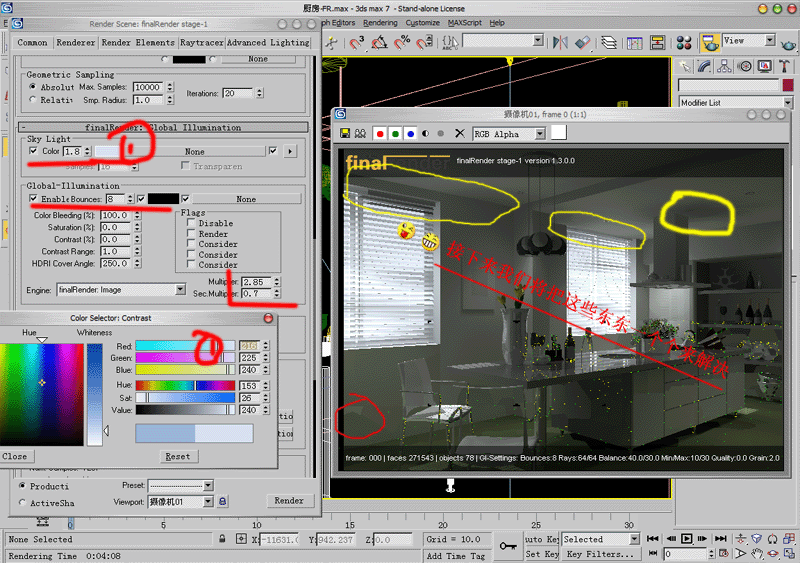The height and width of the screenshot is (563, 800).
Task: Switch to the Display command panel
Action: (764, 66)
